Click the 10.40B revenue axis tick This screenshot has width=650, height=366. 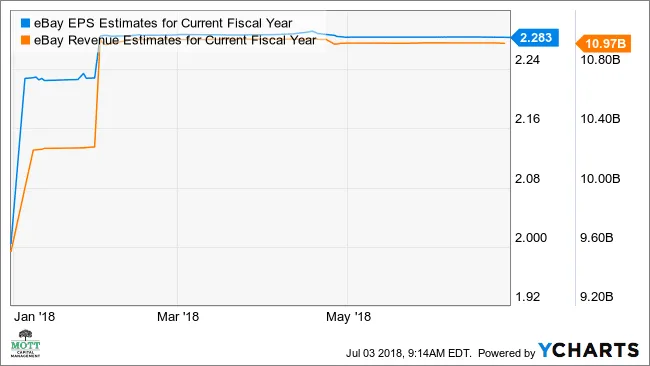(x=600, y=119)
